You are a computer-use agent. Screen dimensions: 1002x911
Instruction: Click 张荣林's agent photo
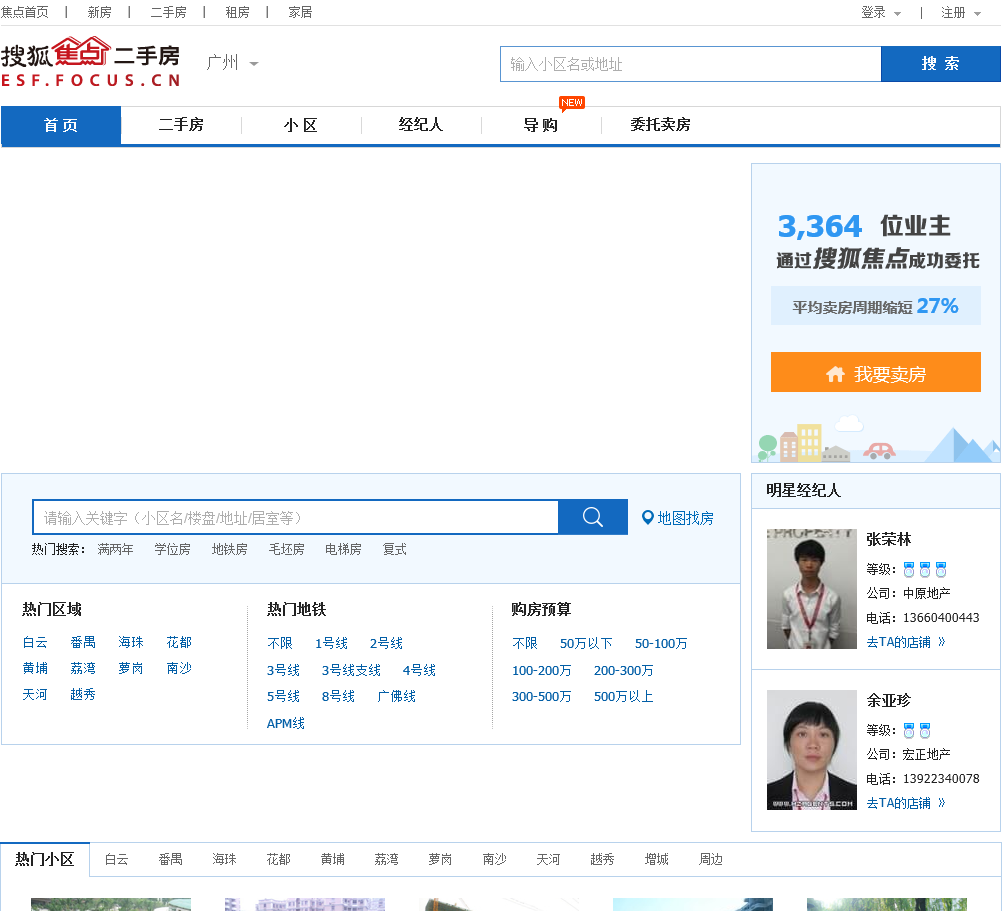point(812,589)
